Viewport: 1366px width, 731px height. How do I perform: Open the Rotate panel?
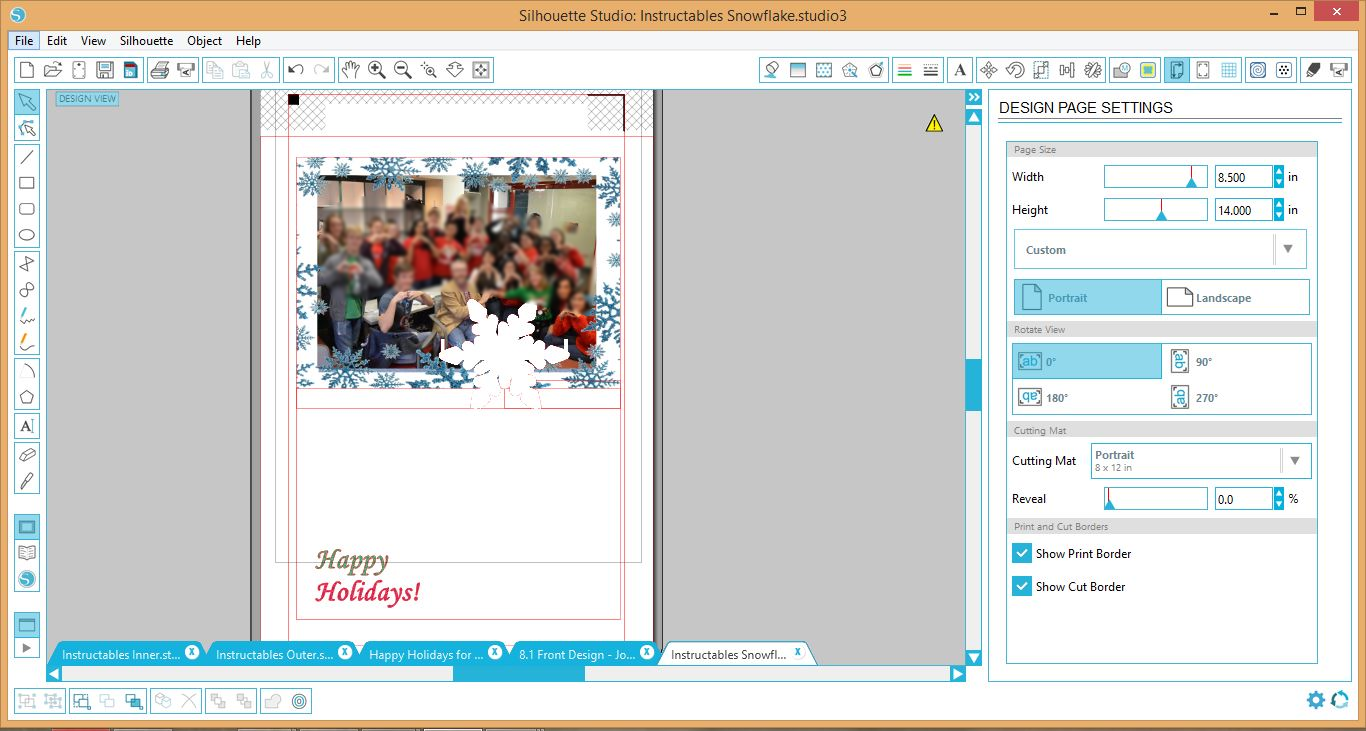[1015, 70]
